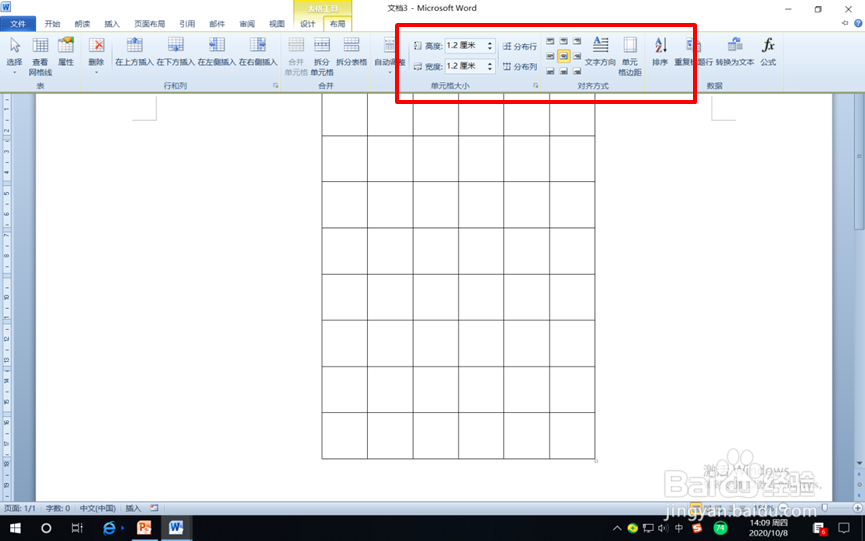
Task: Set alignment to top right
Action: click(x=576, y=41)
